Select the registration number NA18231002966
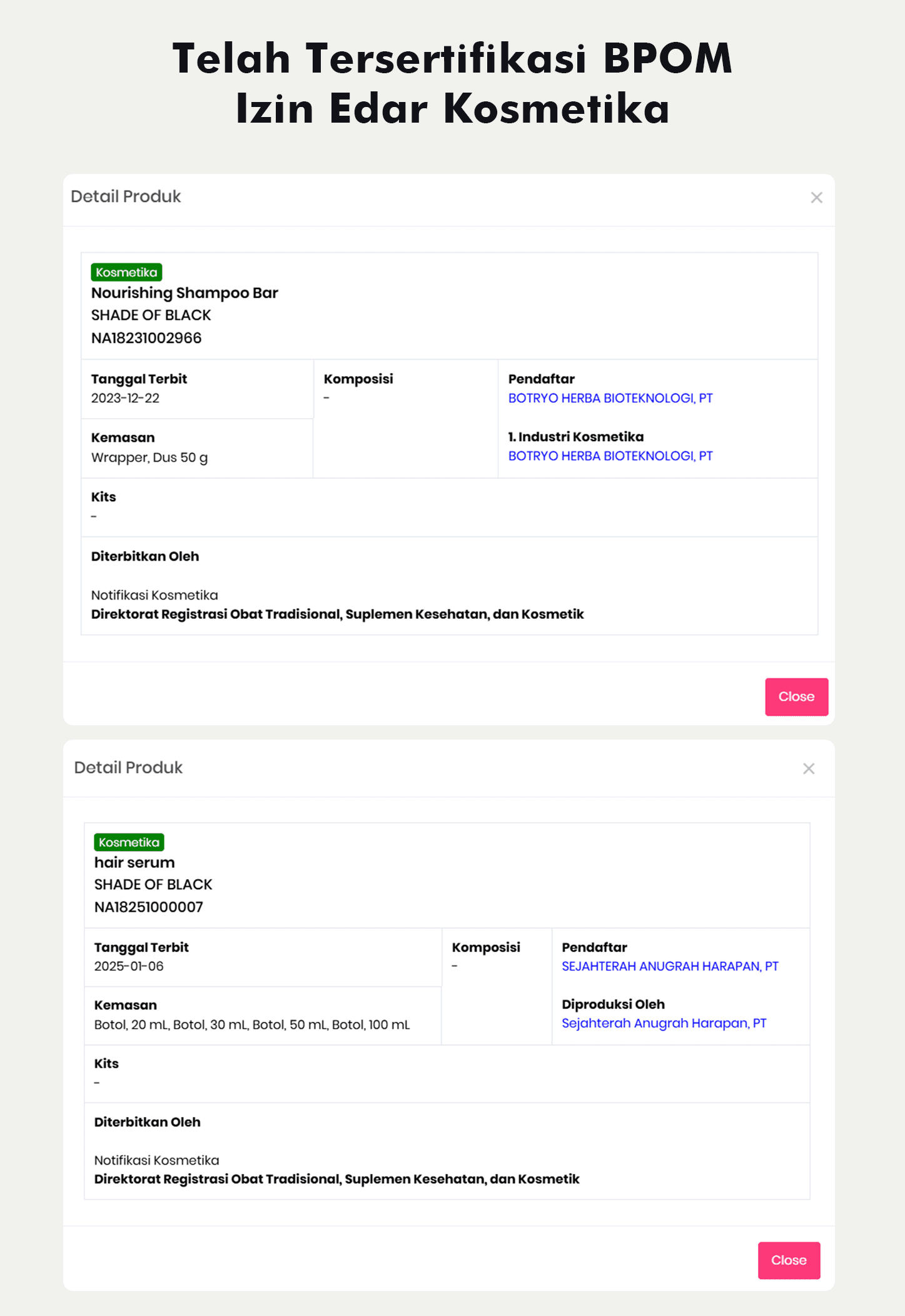Screen dimensions: 905x1316 146,339
